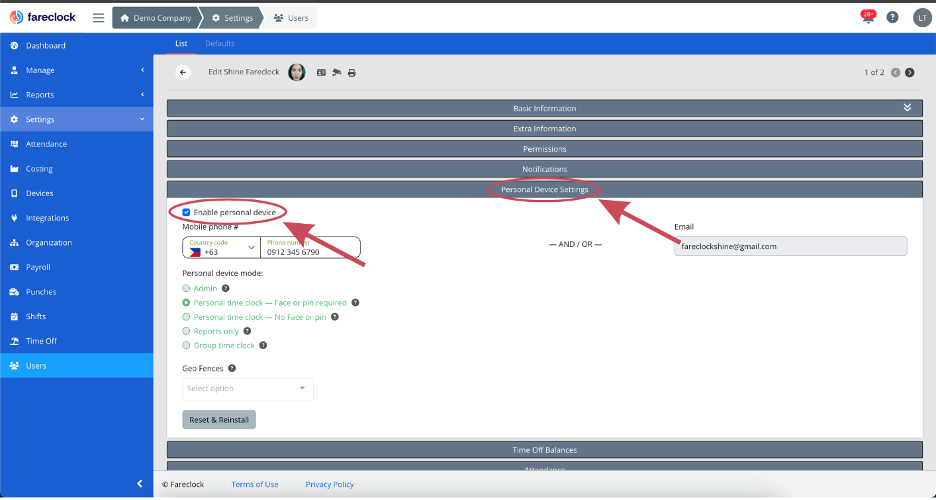Image resolution: width=936 pixels, height=500 pixels.
Task: Toggle the hamburger menu icon
Action: [x=98, y=18]
